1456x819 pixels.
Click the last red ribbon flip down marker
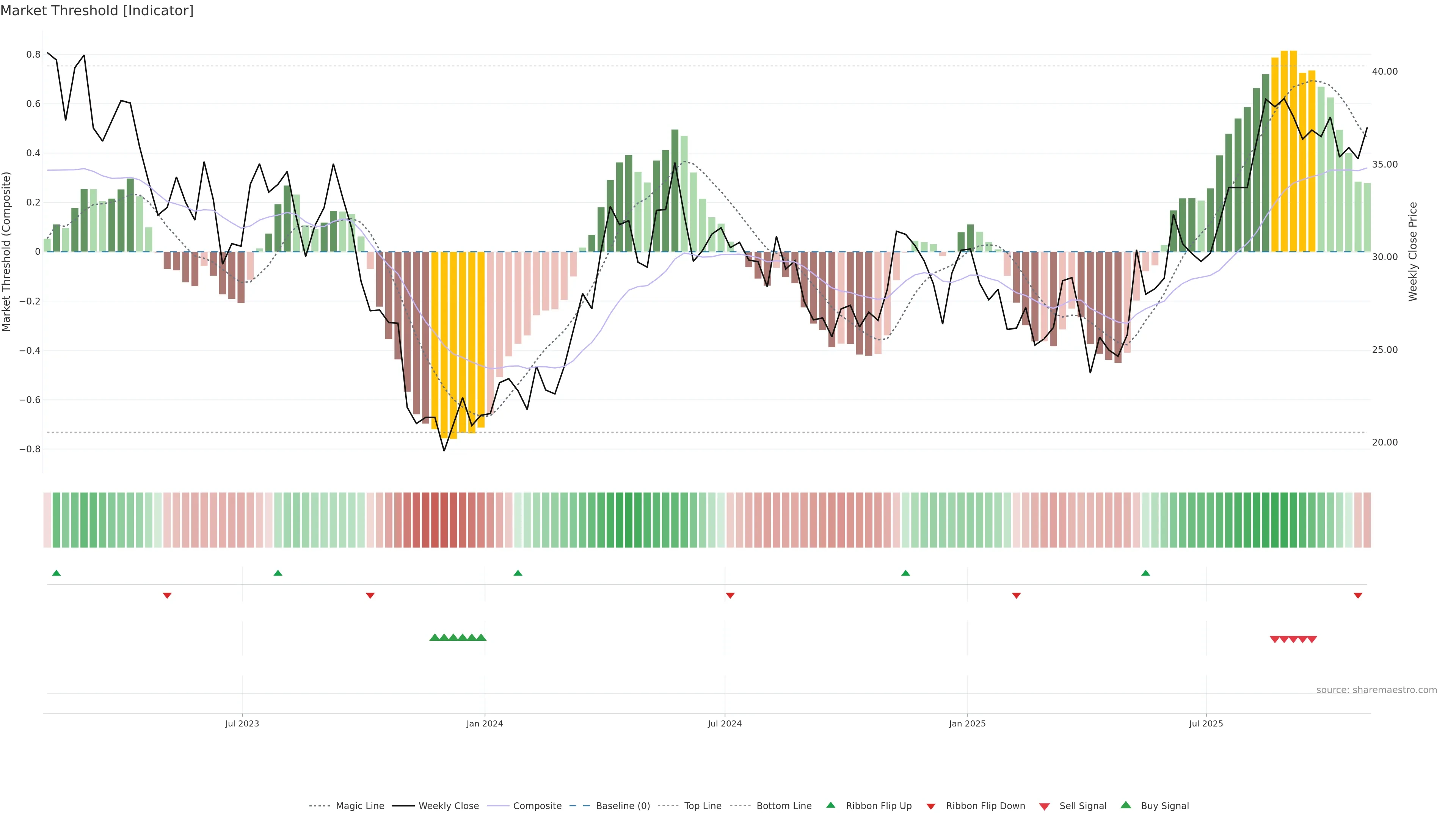[1358, 596]
